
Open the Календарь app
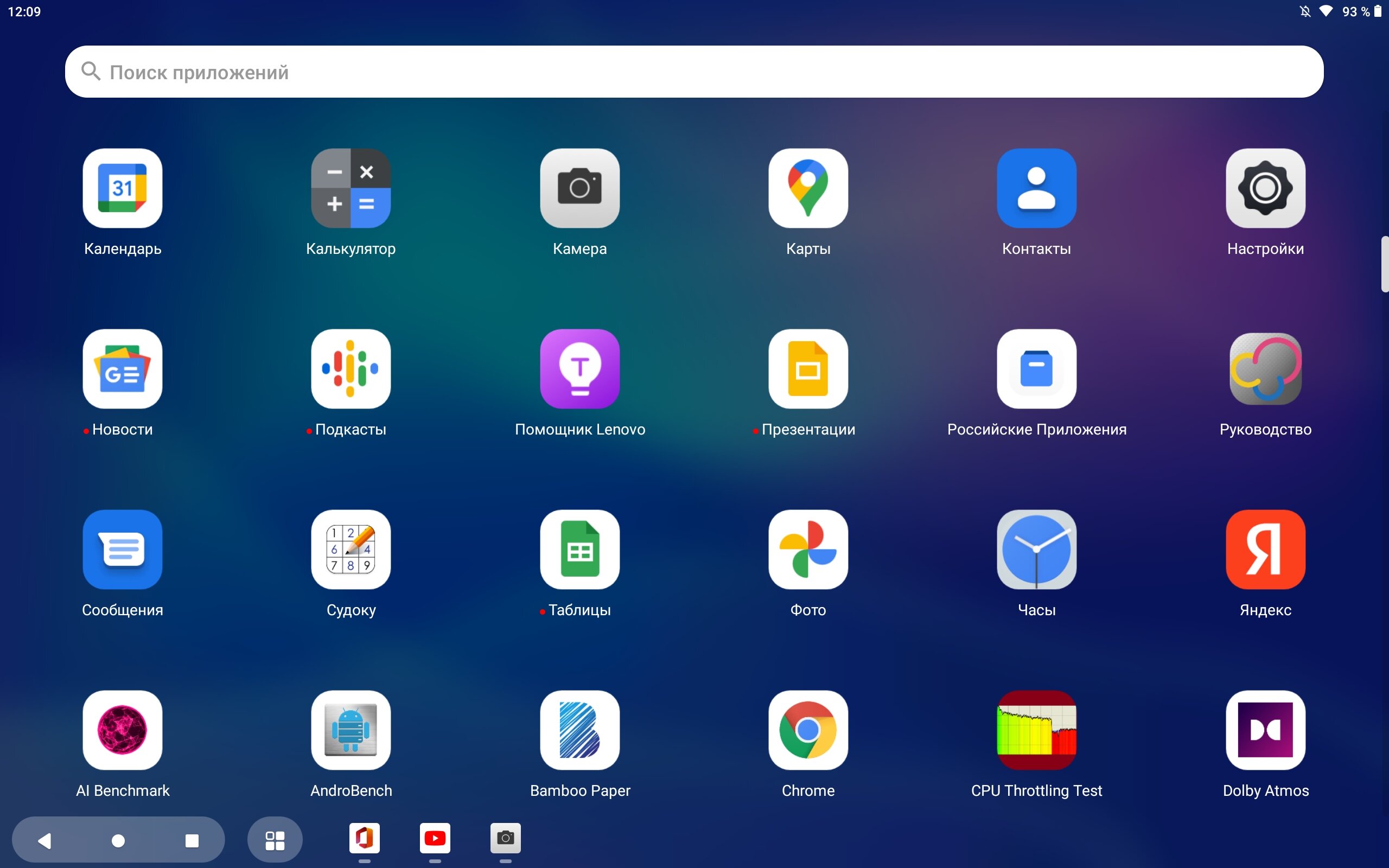pyautogui.click(x=122, y=188)
